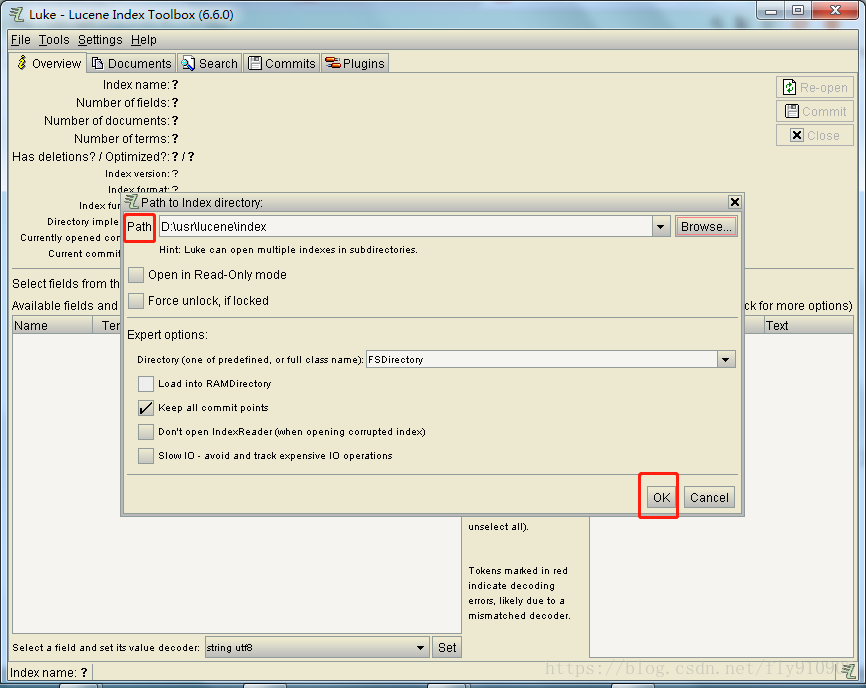866x688 pixels.
Task: Uncheck Keep all commit points
Action: pos(146,407)
